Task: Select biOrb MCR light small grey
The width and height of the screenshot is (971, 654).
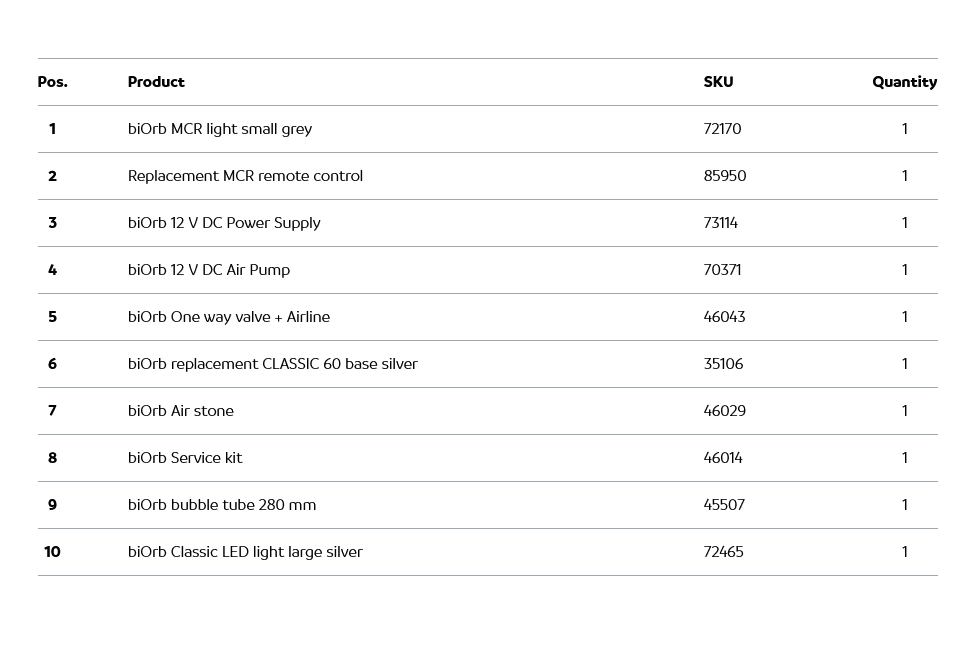Action: 220,129
